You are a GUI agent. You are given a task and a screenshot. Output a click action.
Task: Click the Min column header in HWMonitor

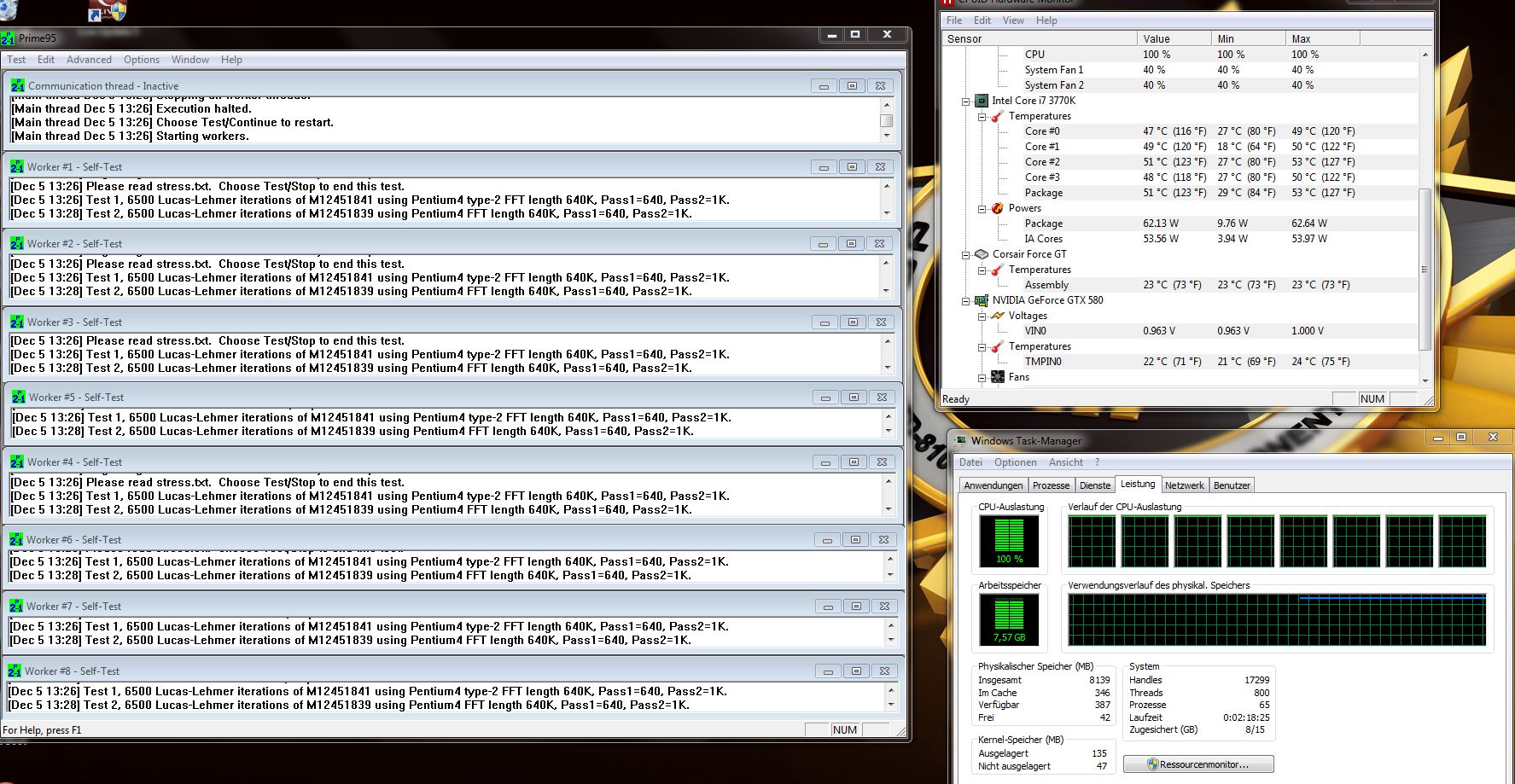coord(1248,38)
